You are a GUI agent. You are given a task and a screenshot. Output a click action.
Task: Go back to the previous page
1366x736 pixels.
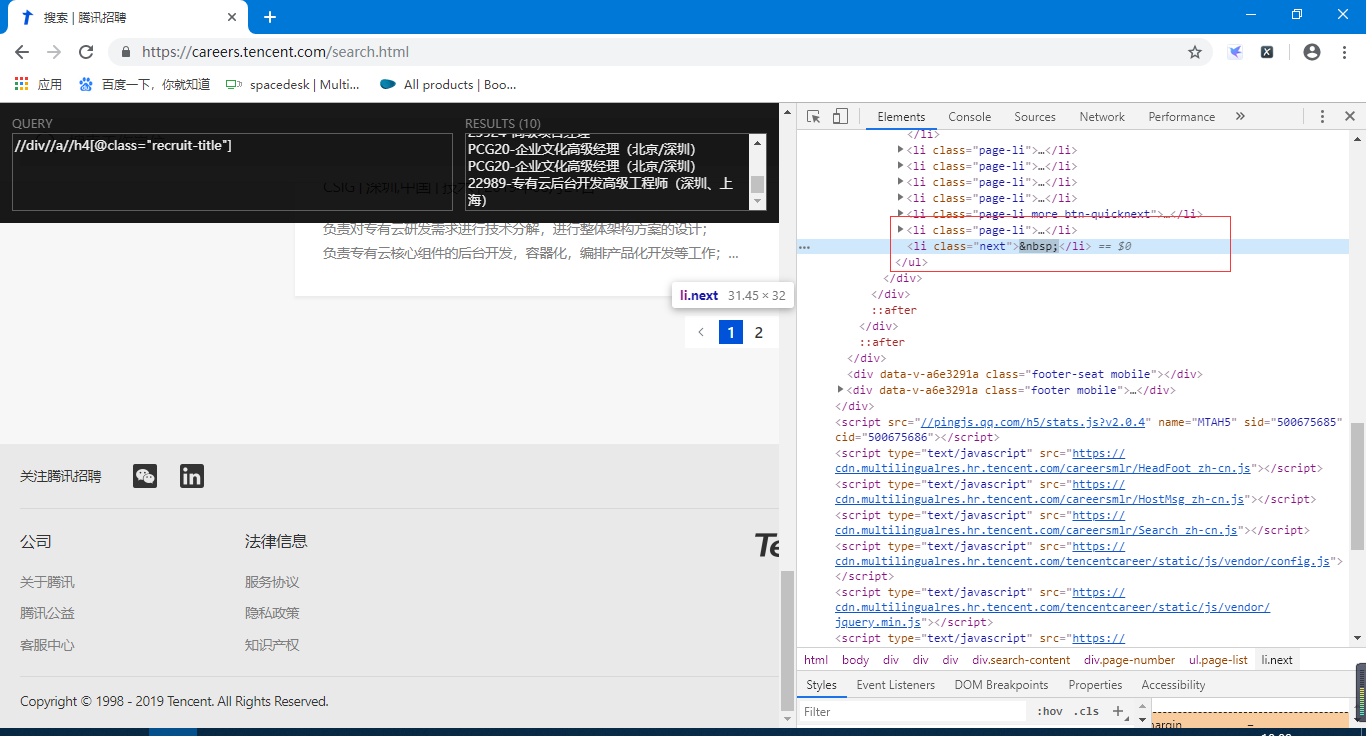(22, 52)
